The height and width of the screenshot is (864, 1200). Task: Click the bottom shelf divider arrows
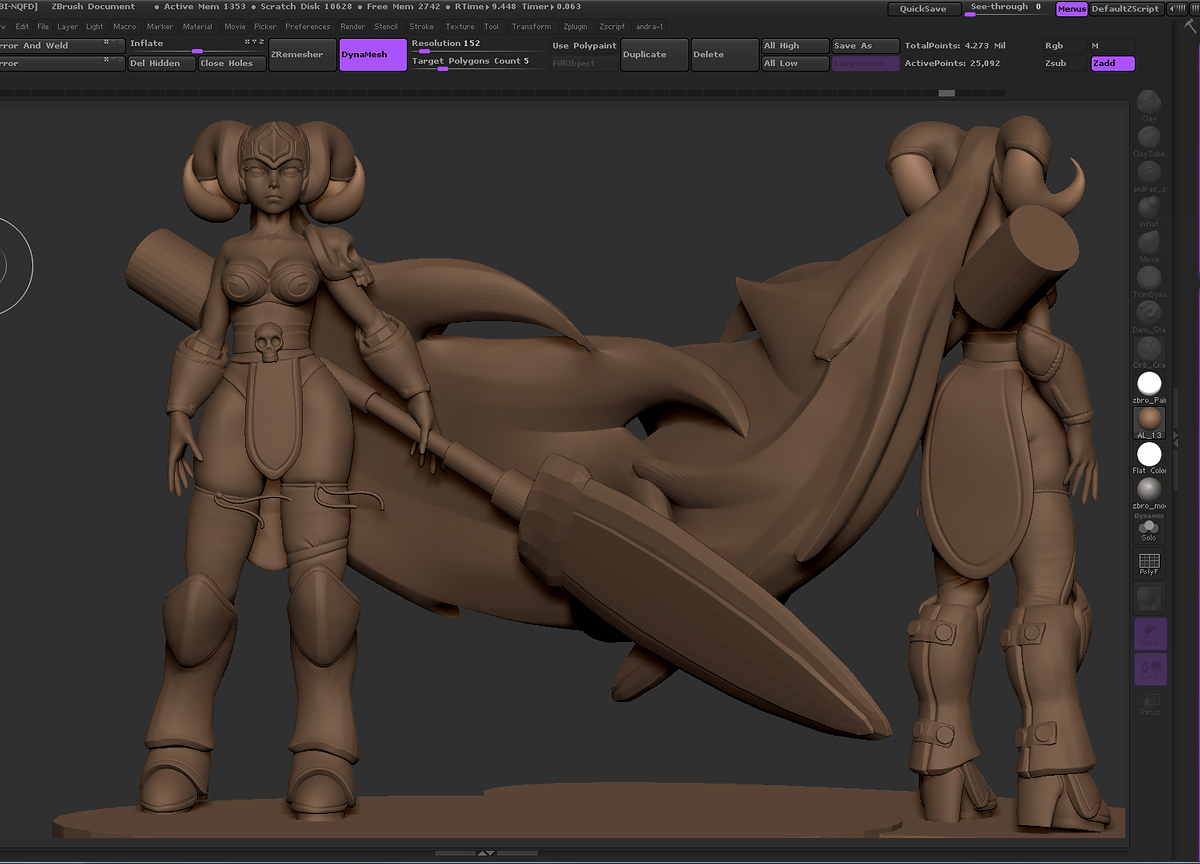click(x=486, y=853)
